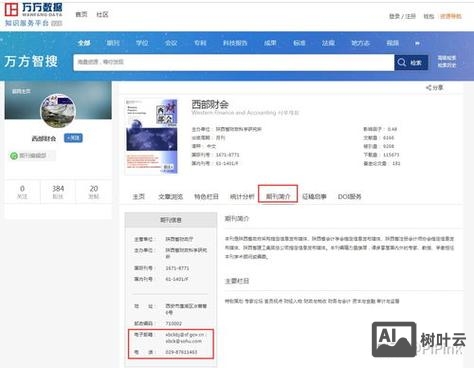Image resolution: width=474 pixels, height=368 pixels.
Task: Click the postal code 710002 value
Action: coord(174,324)
